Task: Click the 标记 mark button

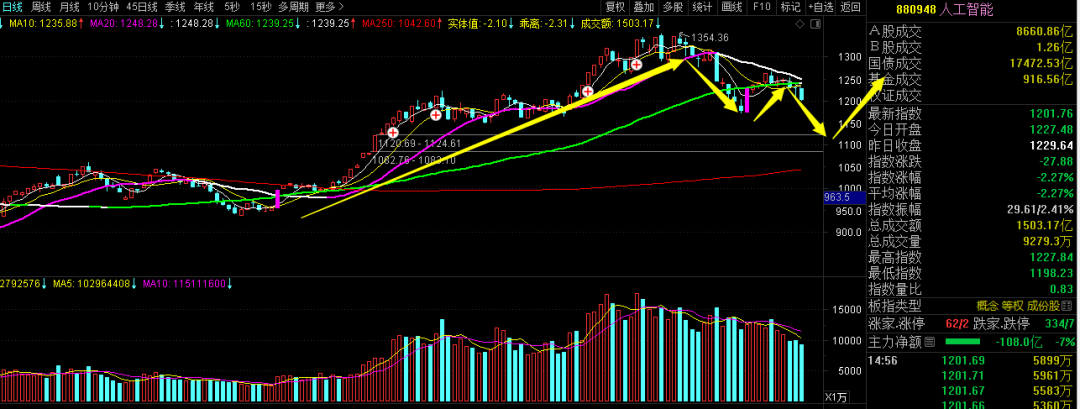Action: [790, 8]
